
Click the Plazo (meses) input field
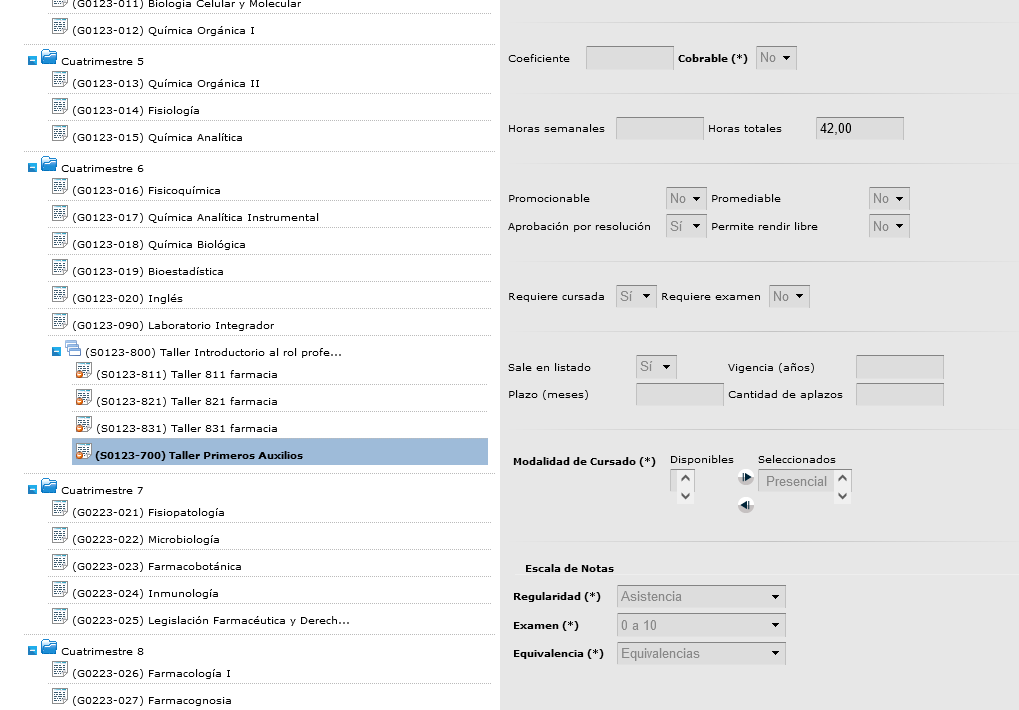[680, 394]
